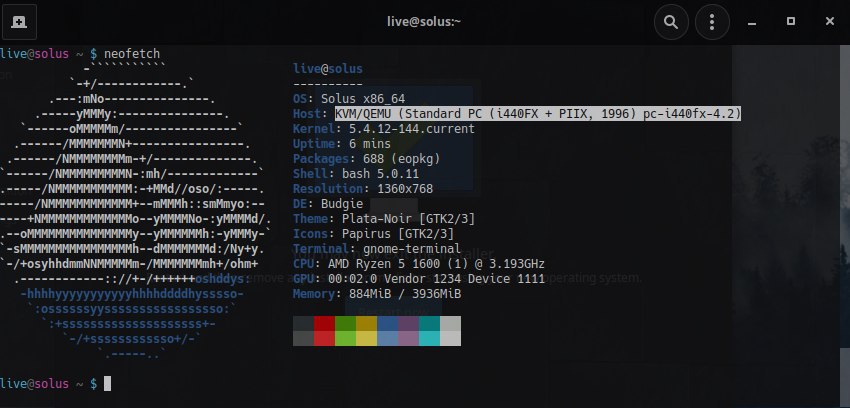Open the three-dot terminal menu

point(712,22)
